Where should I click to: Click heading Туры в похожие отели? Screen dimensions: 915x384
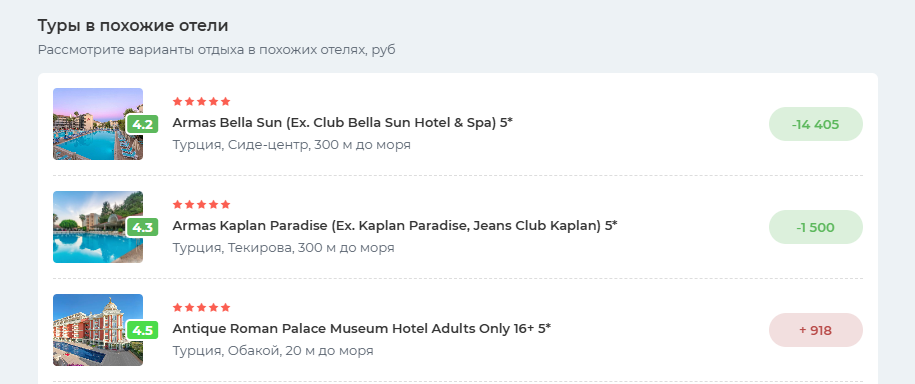pos(133,26)
